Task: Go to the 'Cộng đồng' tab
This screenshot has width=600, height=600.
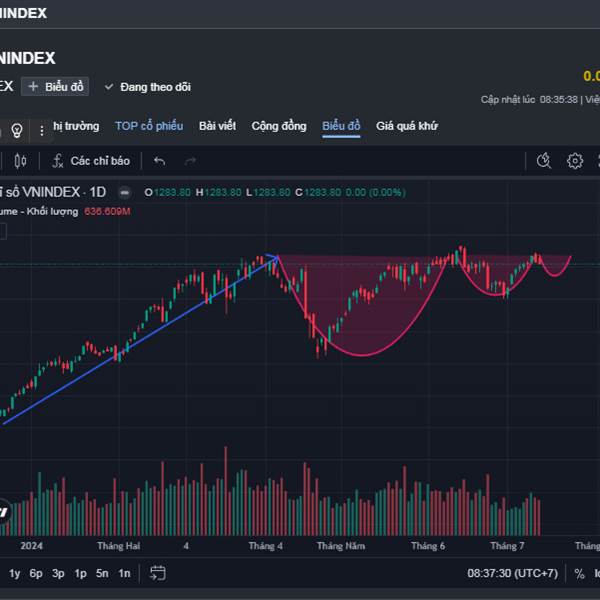Action: click(x=279, y=126)
